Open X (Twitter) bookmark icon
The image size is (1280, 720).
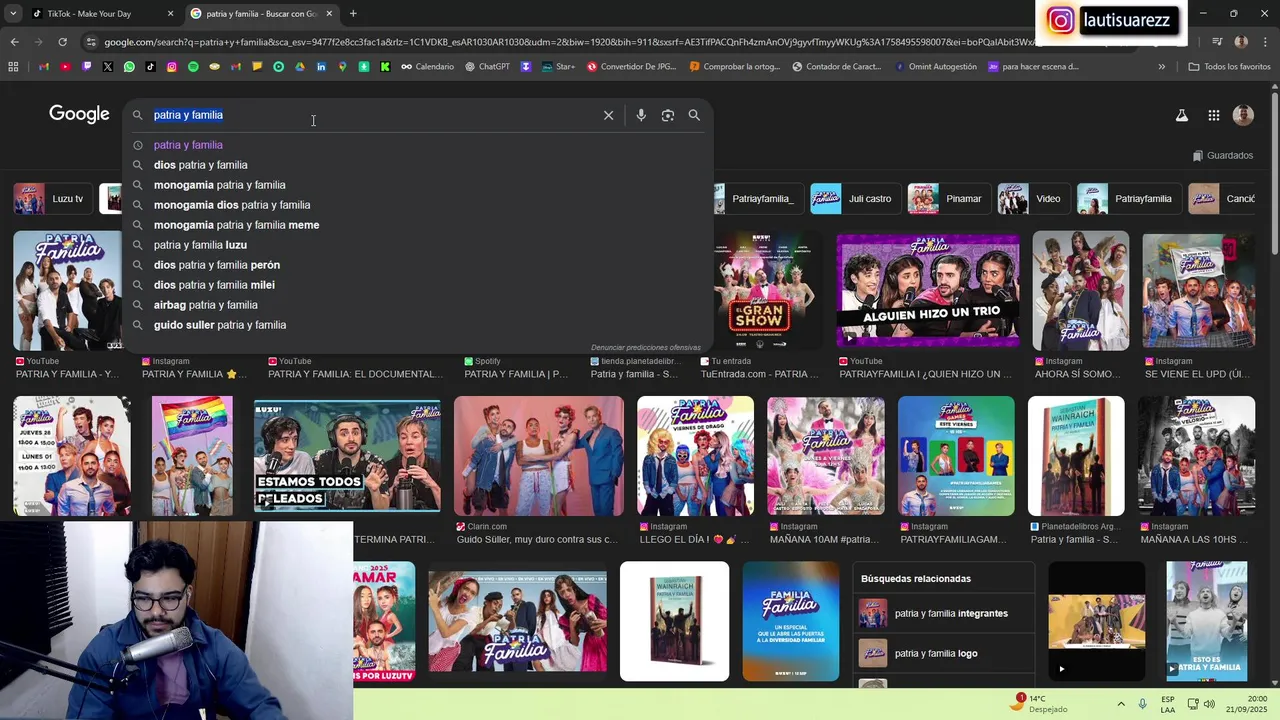pos(108,67)
